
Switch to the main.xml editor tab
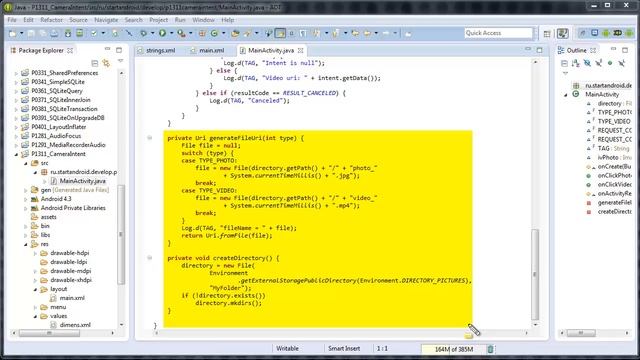pyautogui.click(x=211, y=50)
